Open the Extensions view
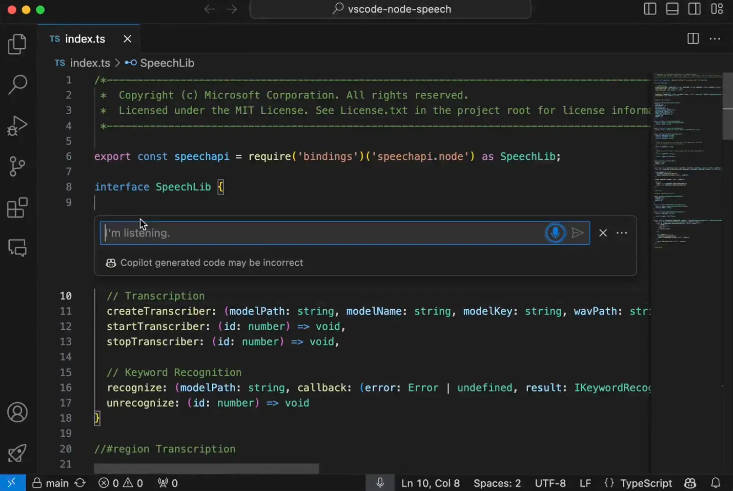The height and width of the screenshot is (491, 733). tap(17, 207)
